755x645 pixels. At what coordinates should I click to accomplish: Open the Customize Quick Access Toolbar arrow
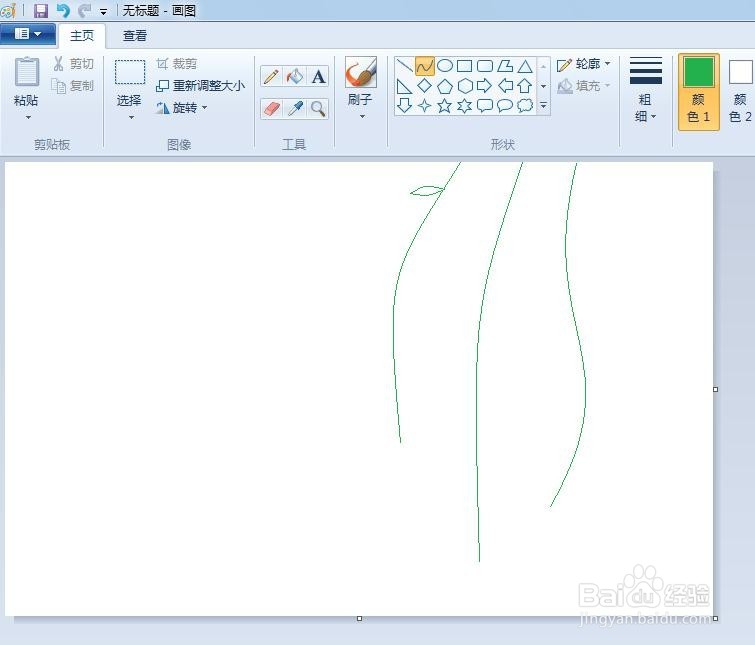pyautogui.click(x=104, y=11)
